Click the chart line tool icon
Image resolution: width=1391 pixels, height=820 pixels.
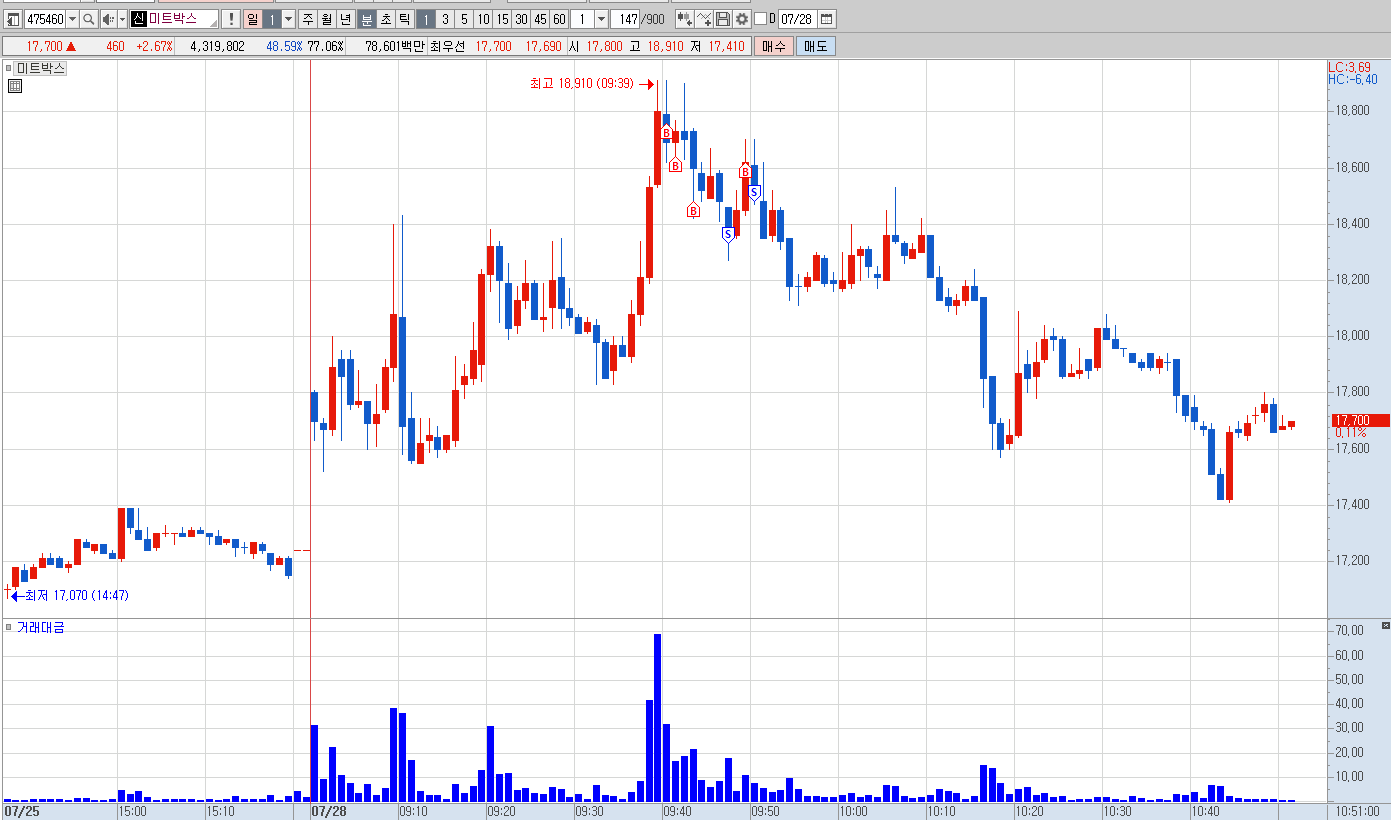[x=704, y=19]
